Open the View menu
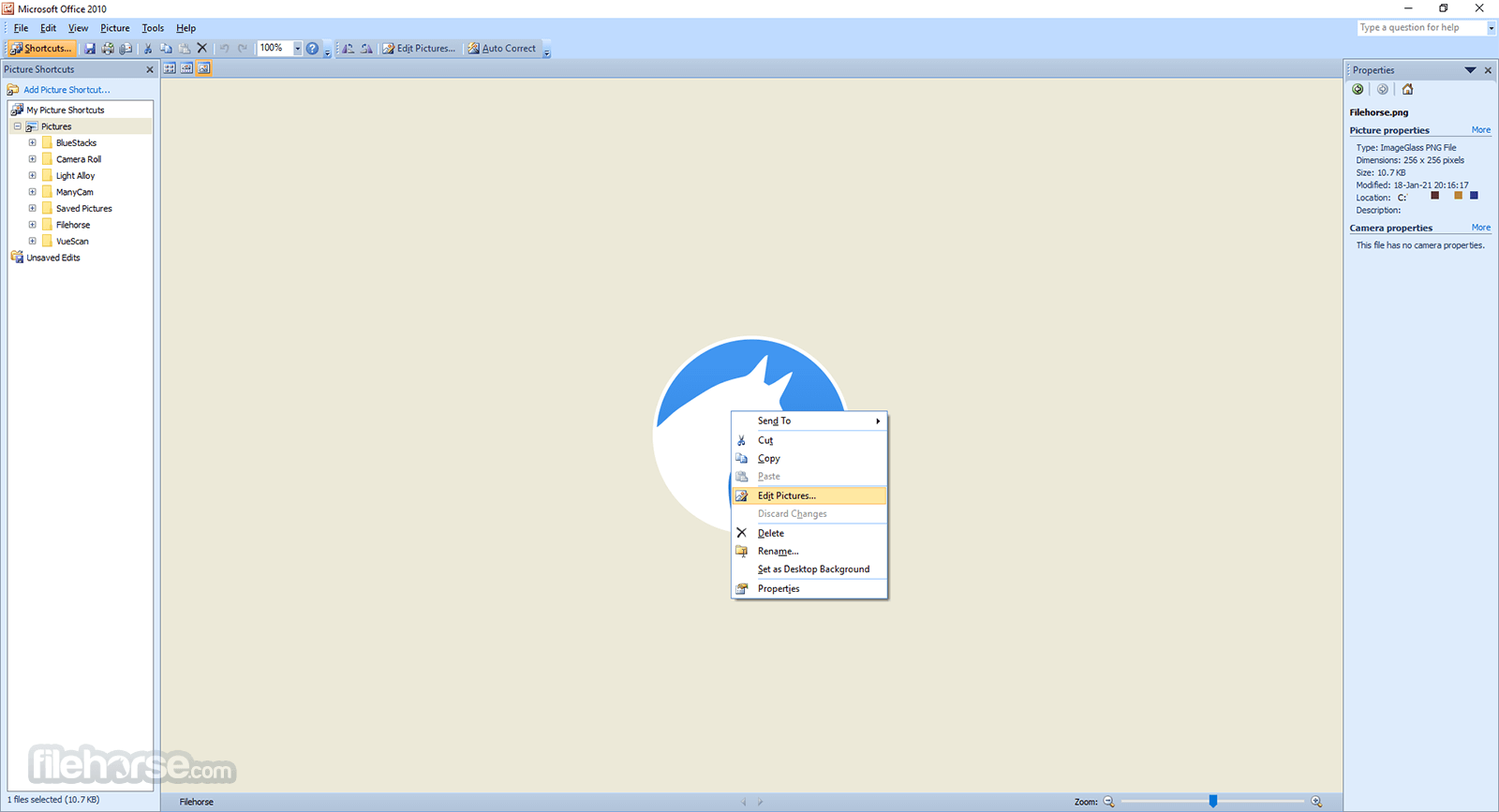The height and width of the screenshot is (812, 1499). [79, 28]
